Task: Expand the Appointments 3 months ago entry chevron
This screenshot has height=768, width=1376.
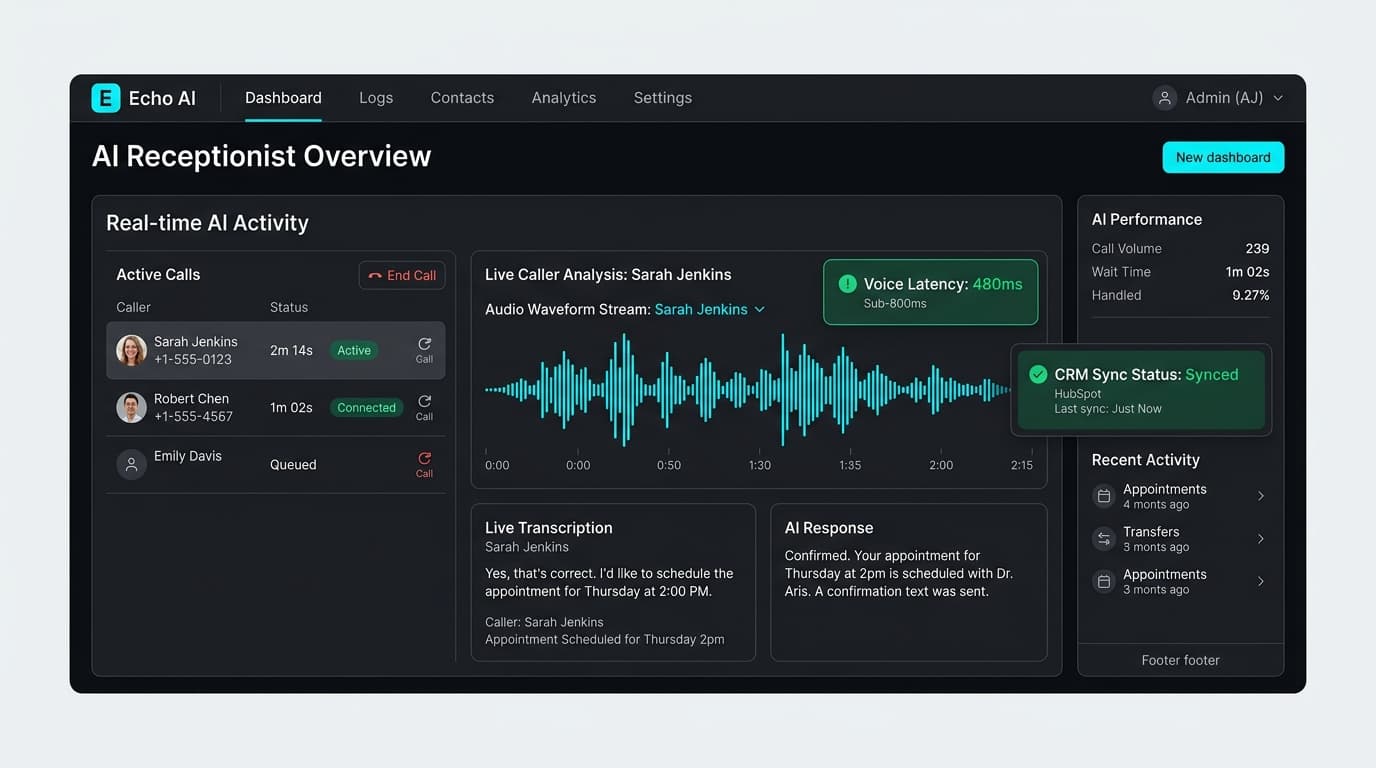Action: 1261,581
